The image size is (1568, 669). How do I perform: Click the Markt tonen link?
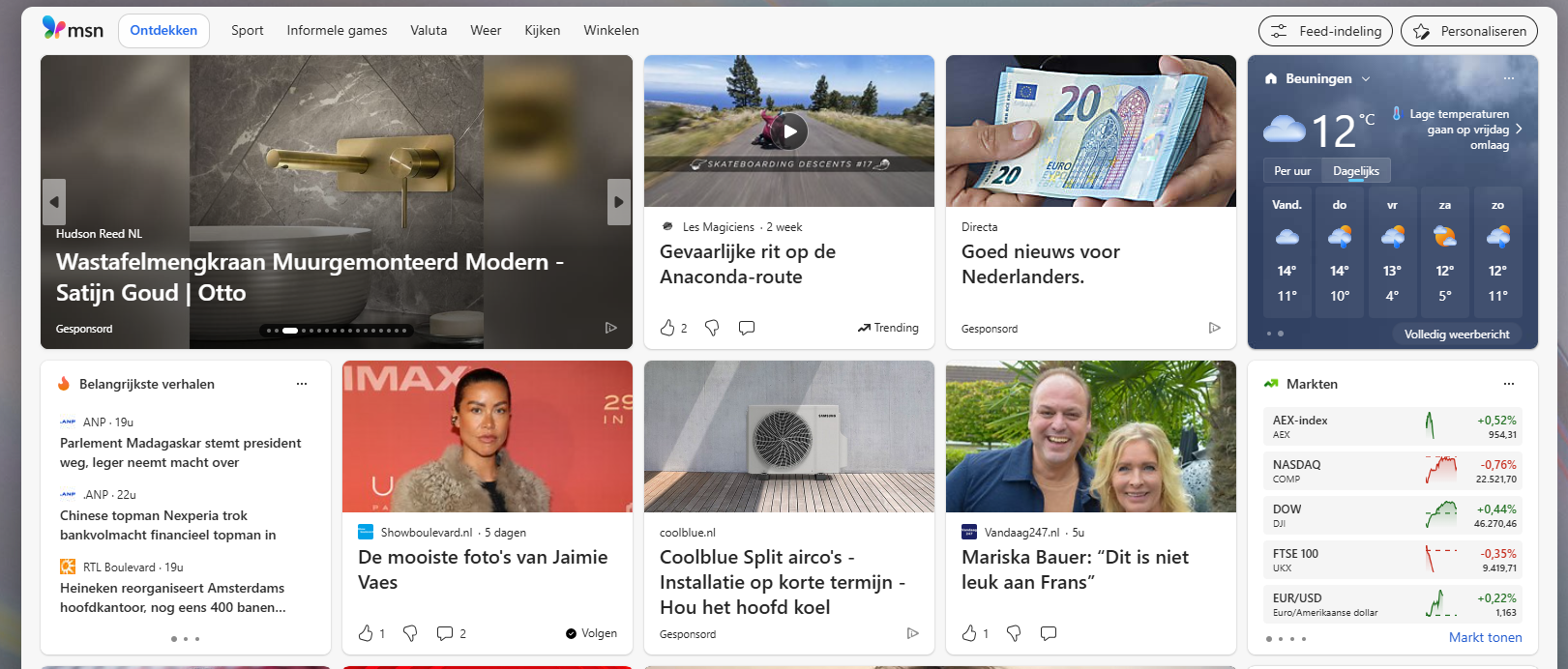pos(1485,637)
